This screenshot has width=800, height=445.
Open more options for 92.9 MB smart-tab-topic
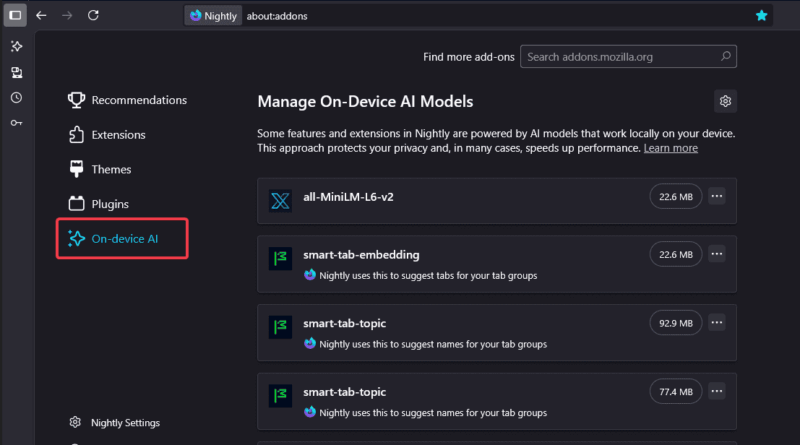coord(717,323)
